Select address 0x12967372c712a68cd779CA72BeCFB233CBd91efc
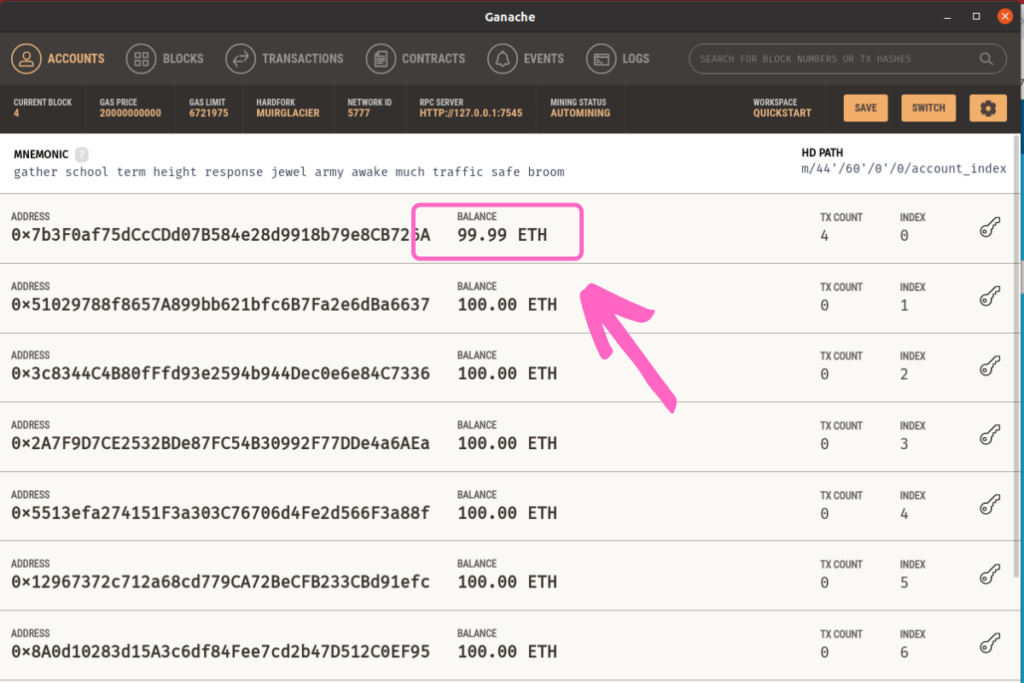This screenshot has height=683, width=1024. [221, 582]
